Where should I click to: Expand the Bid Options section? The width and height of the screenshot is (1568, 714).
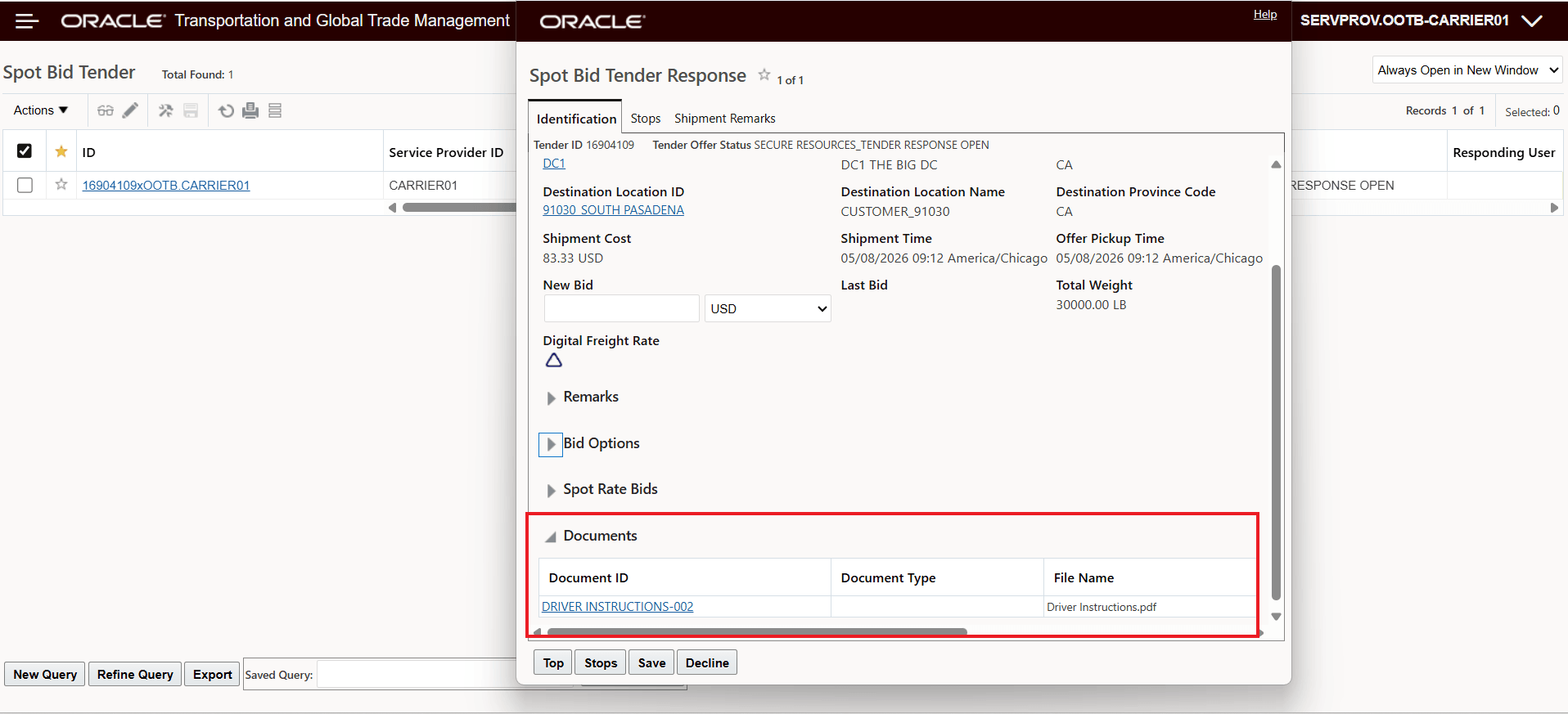pos(551,444)
